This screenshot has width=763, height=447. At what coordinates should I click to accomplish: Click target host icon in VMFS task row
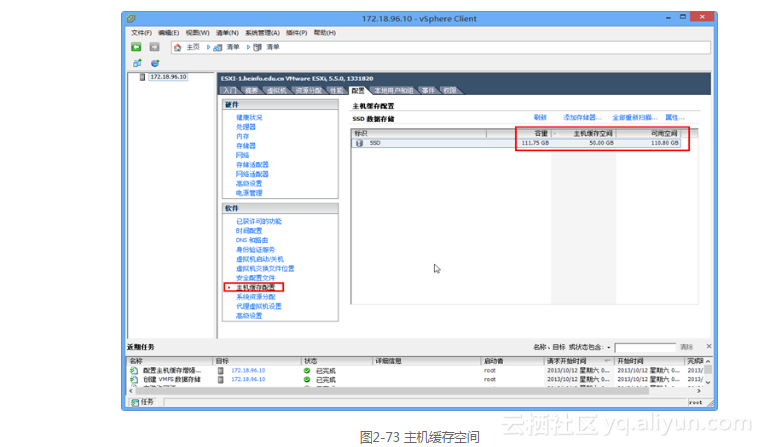(x=220, y=379)
